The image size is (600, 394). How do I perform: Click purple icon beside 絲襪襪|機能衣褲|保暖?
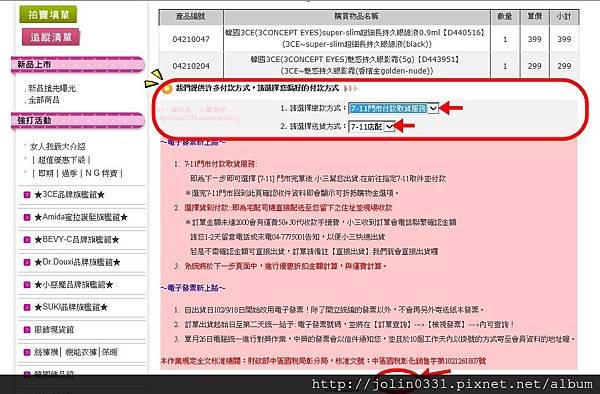pyautogui.click(x=27, y=352)
